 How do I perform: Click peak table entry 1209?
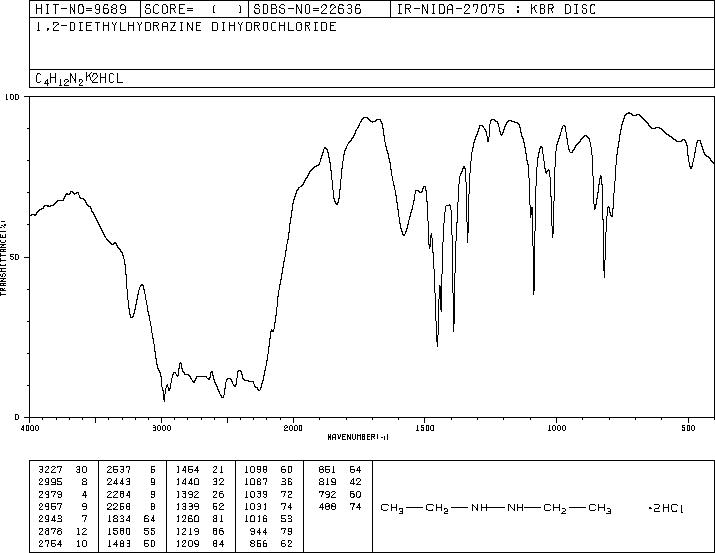point(187,543)
